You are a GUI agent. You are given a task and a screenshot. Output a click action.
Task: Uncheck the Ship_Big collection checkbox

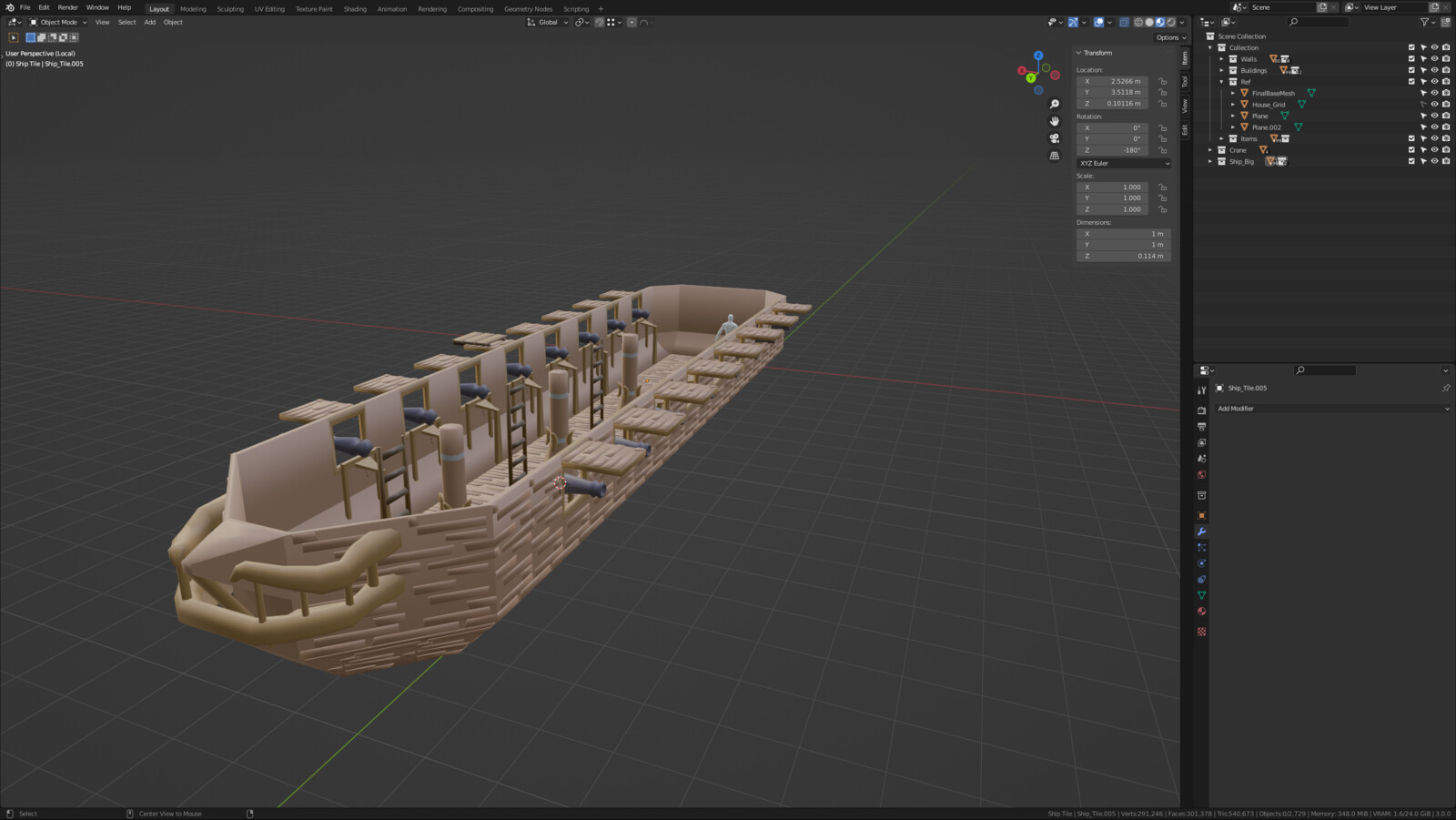click(1411, 161)
